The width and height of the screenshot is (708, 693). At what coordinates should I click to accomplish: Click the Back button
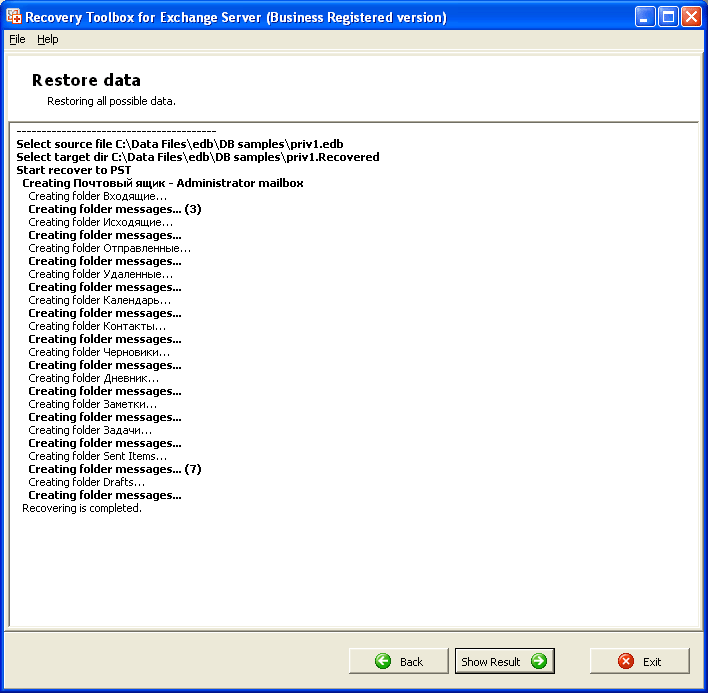click(x=399, y=661)
